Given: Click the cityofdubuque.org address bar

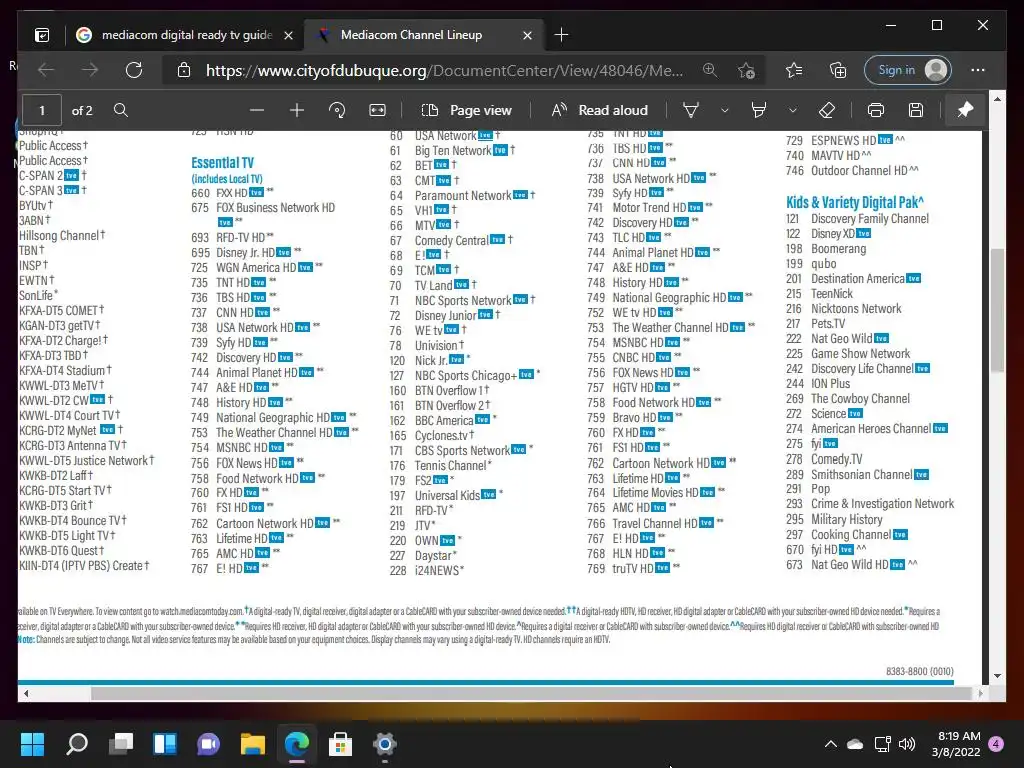Looking at the screenshot, I should tap(444, 71).
